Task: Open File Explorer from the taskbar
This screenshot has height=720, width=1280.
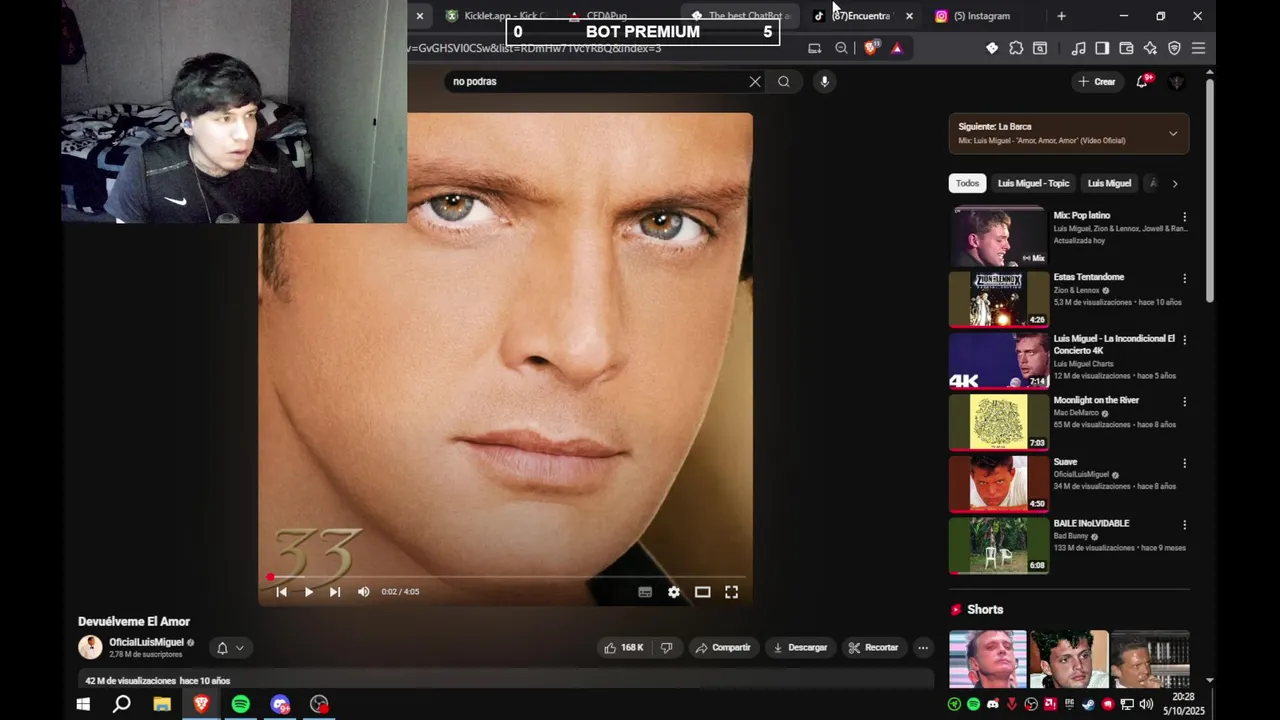Action: coord(162,704)
